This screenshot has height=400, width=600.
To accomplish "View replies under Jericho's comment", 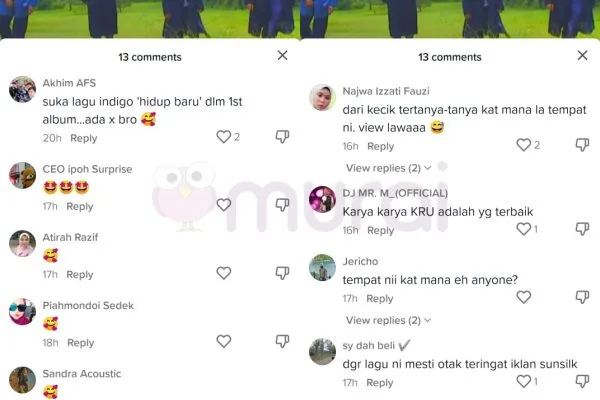I will tap(388, 320).
